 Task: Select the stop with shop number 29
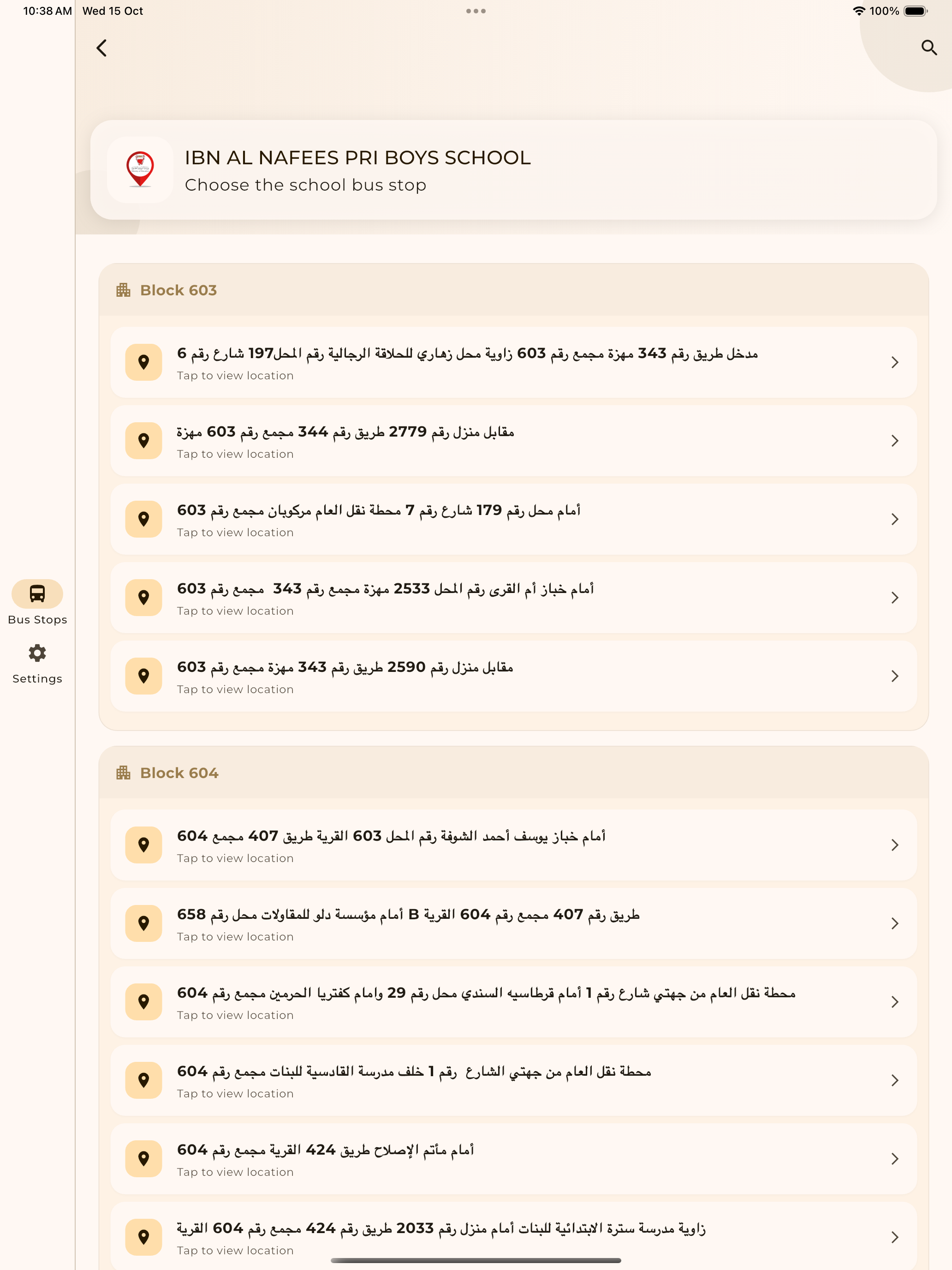click(513, 1002)
